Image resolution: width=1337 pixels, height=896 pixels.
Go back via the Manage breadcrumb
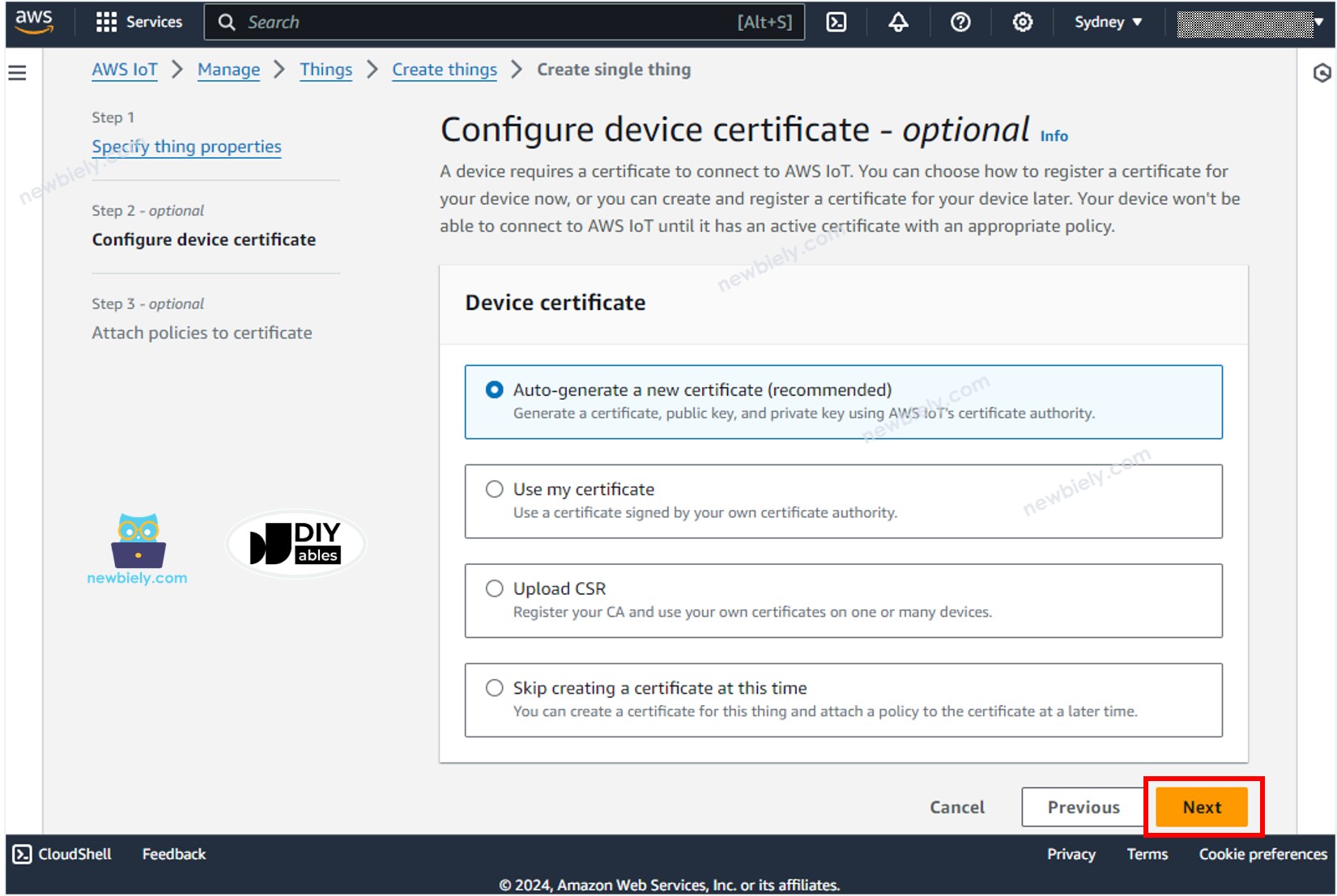pos(228,70)
